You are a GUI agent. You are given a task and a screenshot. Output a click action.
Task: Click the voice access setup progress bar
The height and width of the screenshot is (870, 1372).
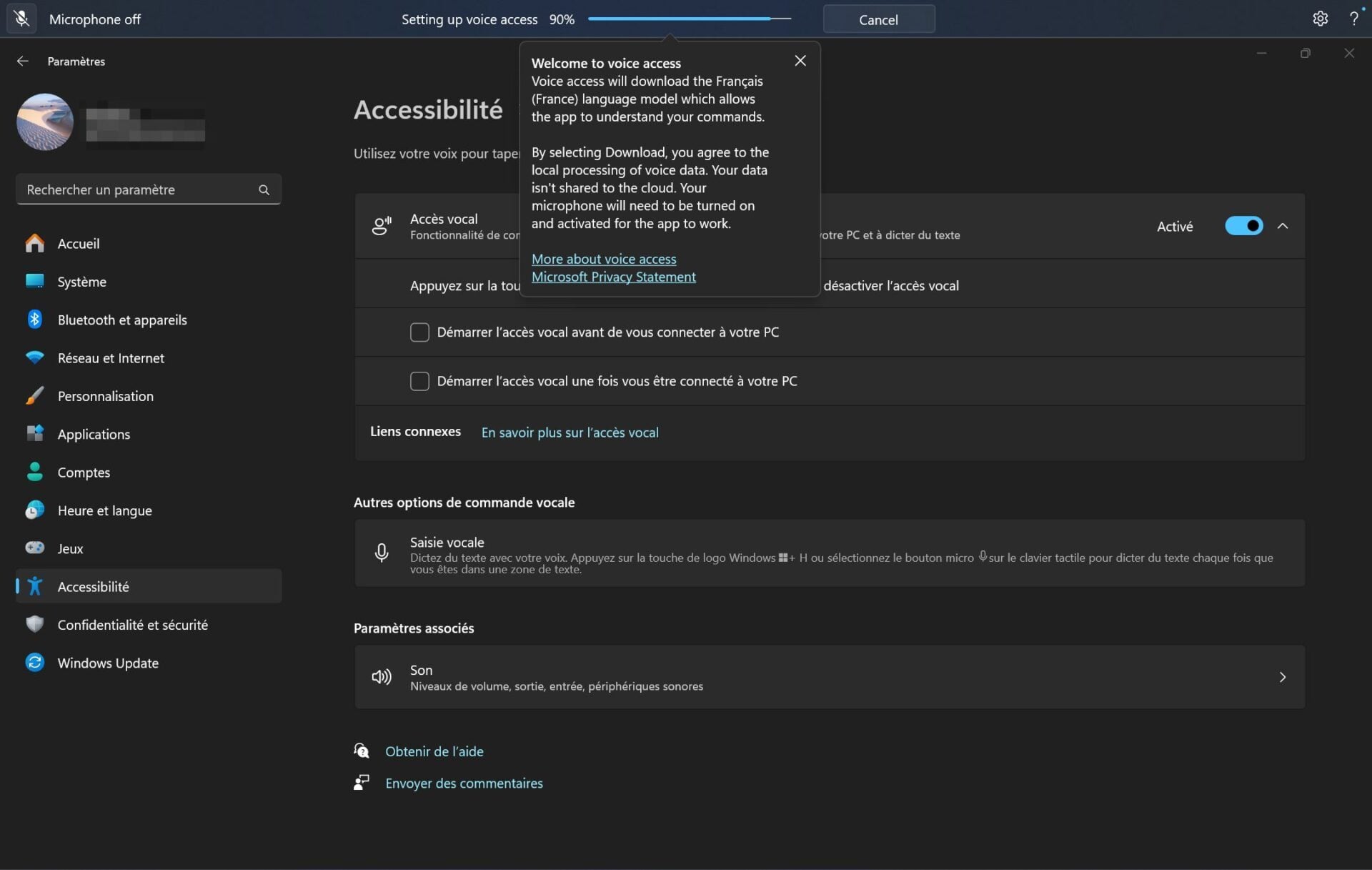coord(689,19)
